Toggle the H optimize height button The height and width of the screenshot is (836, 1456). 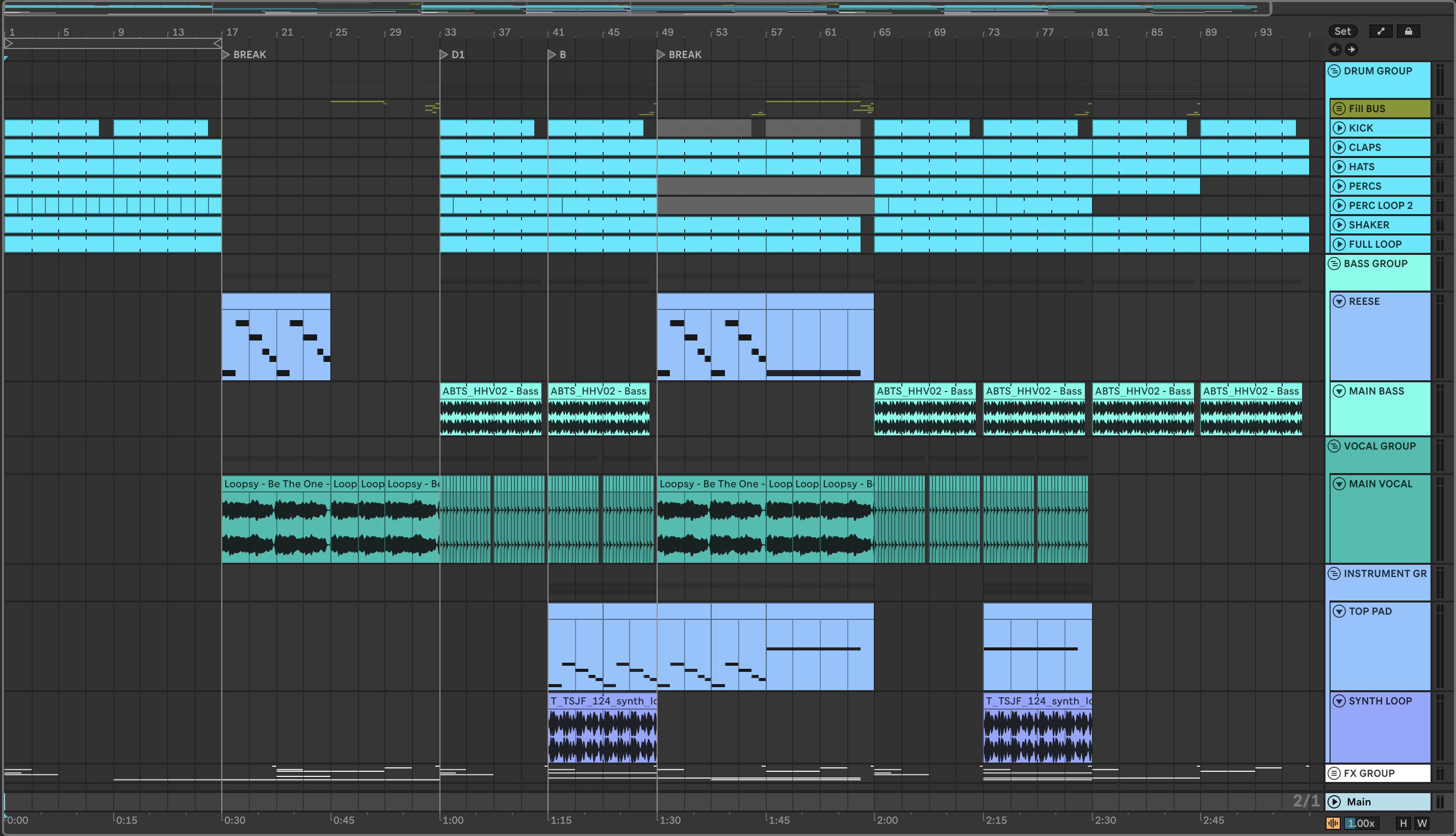pos(1403,823)
